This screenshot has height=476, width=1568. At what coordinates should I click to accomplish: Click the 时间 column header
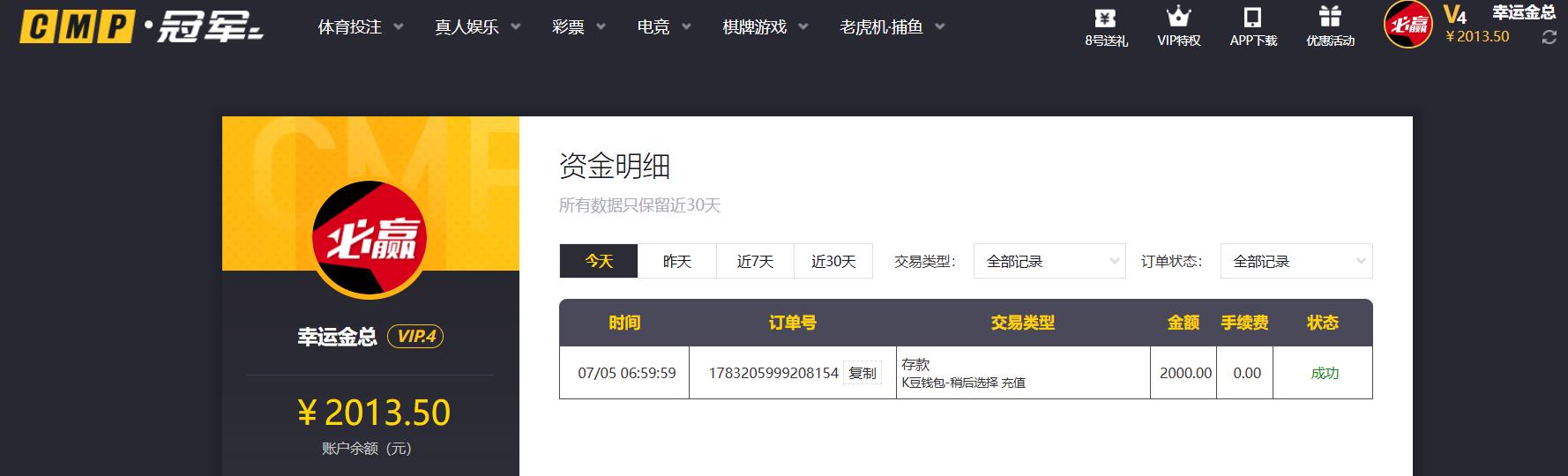coord(624,323)
